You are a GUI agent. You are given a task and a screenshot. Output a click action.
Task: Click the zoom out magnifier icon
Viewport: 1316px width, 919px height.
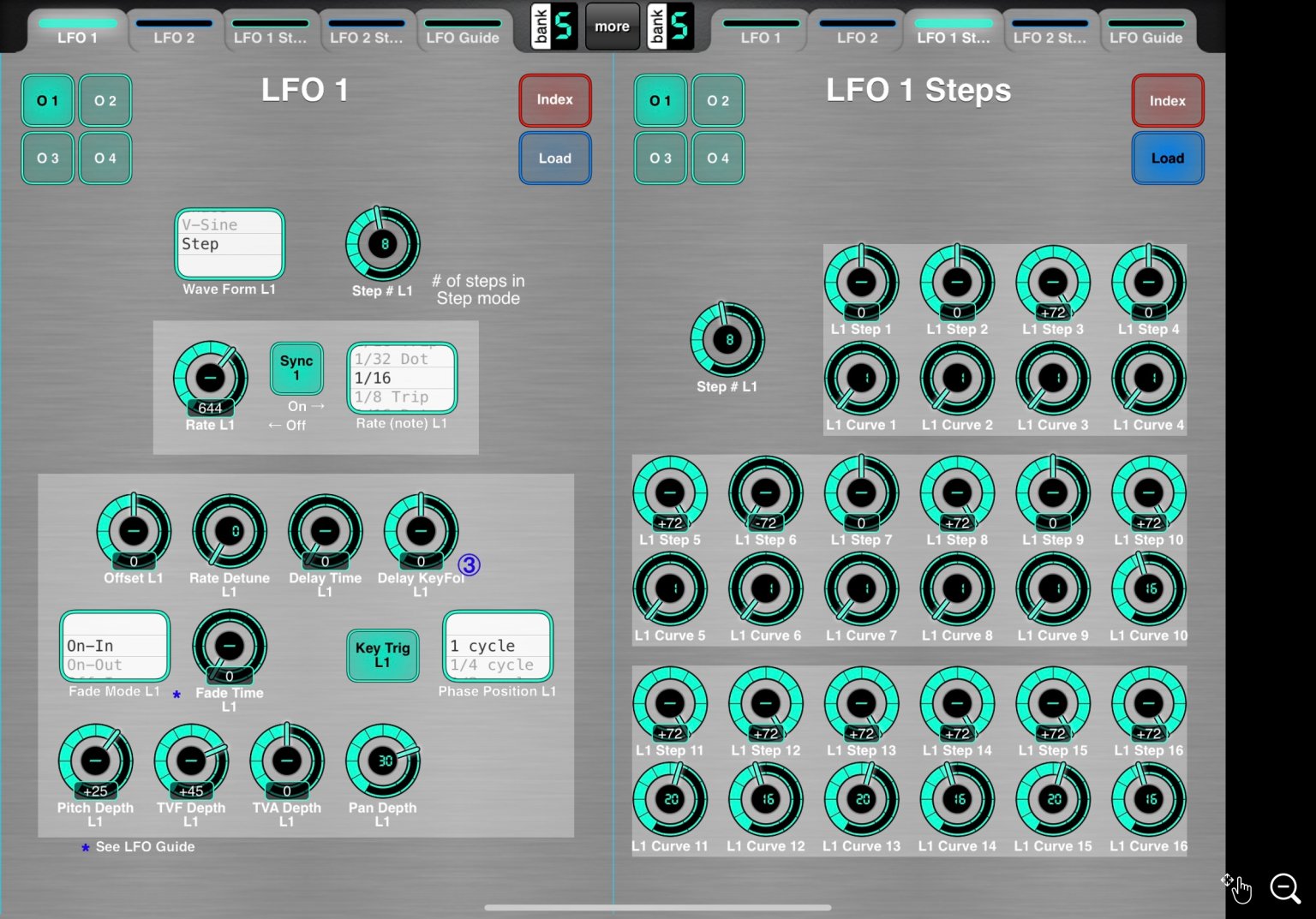pos(1285,889)
